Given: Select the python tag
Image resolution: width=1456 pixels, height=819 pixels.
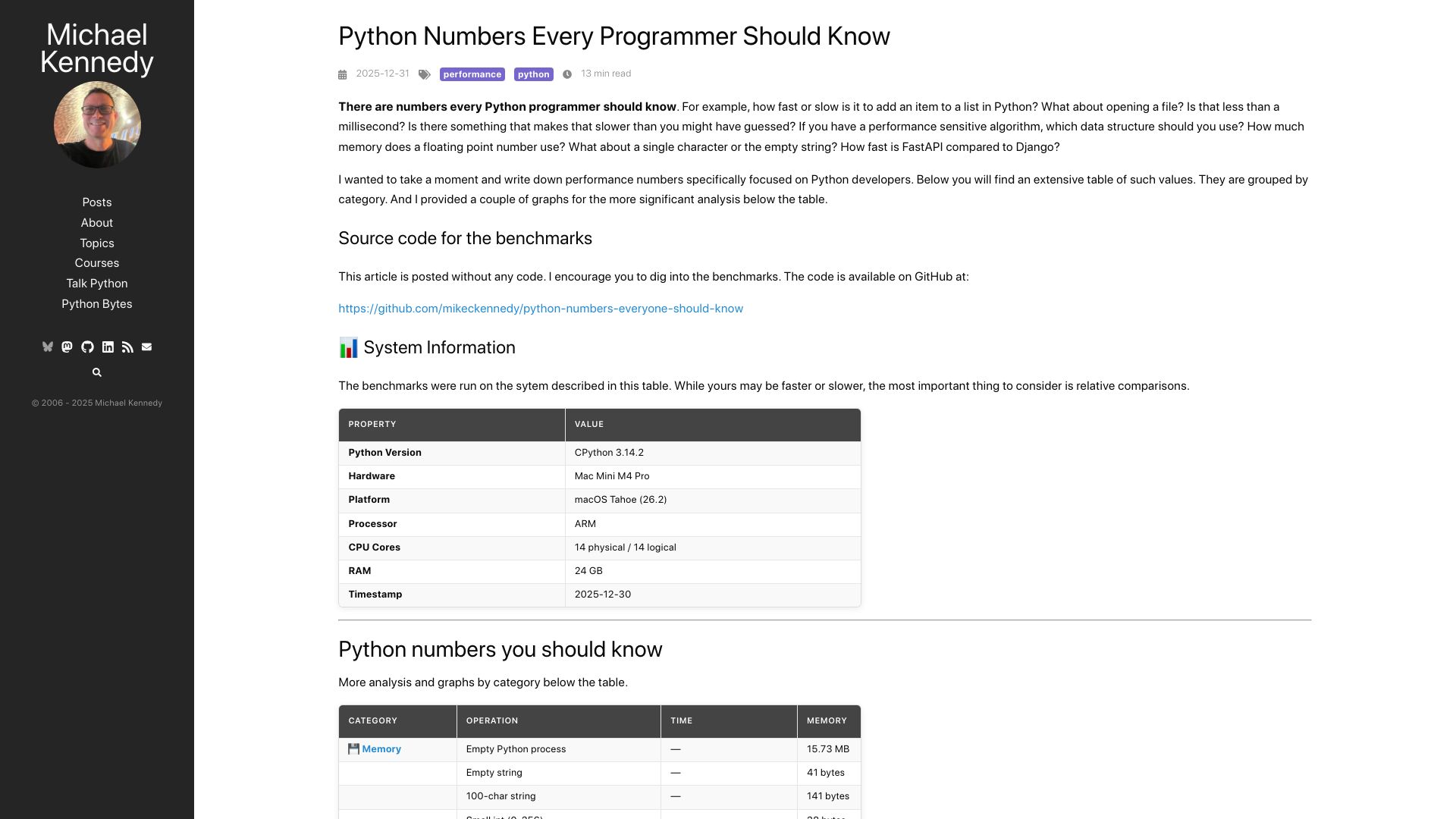Looking at the screenshot, I should (x=534, y=74).
